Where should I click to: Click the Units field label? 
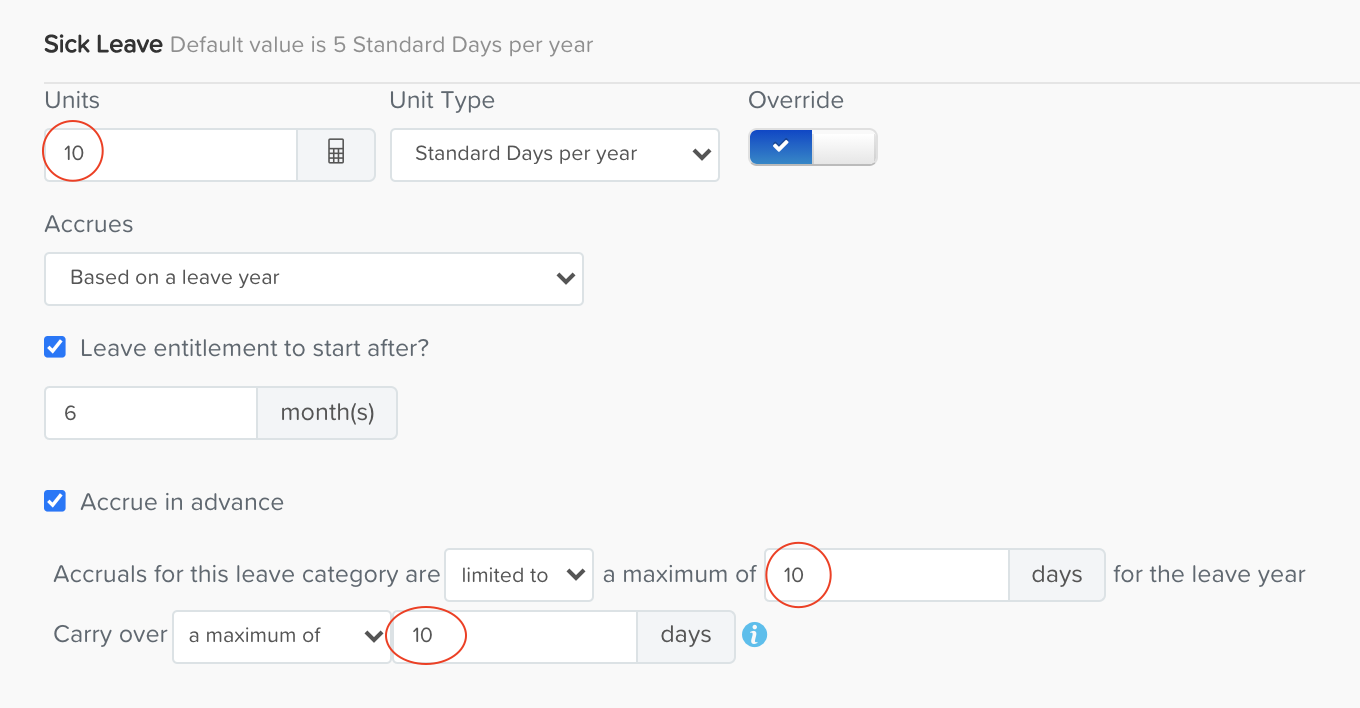click(72, 100)
